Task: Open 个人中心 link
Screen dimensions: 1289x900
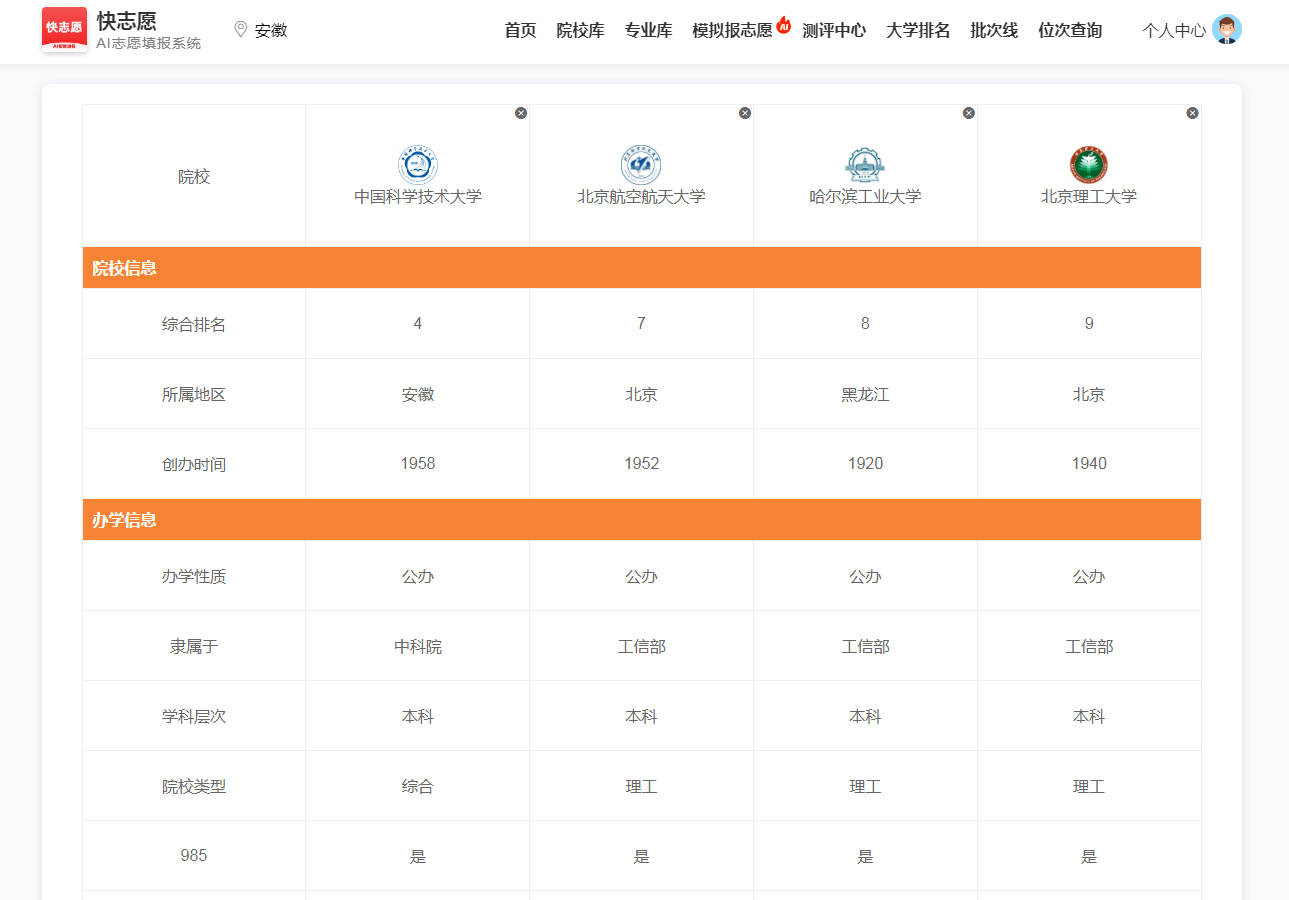Action: [x=1174, y=30]
